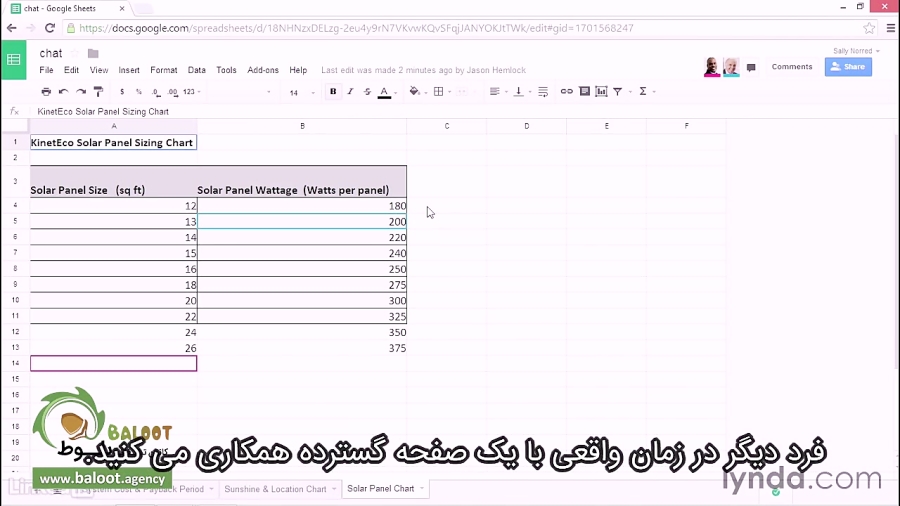Toggle text wrapping
This screenshot has height=506, width=900.
(543, 92)
